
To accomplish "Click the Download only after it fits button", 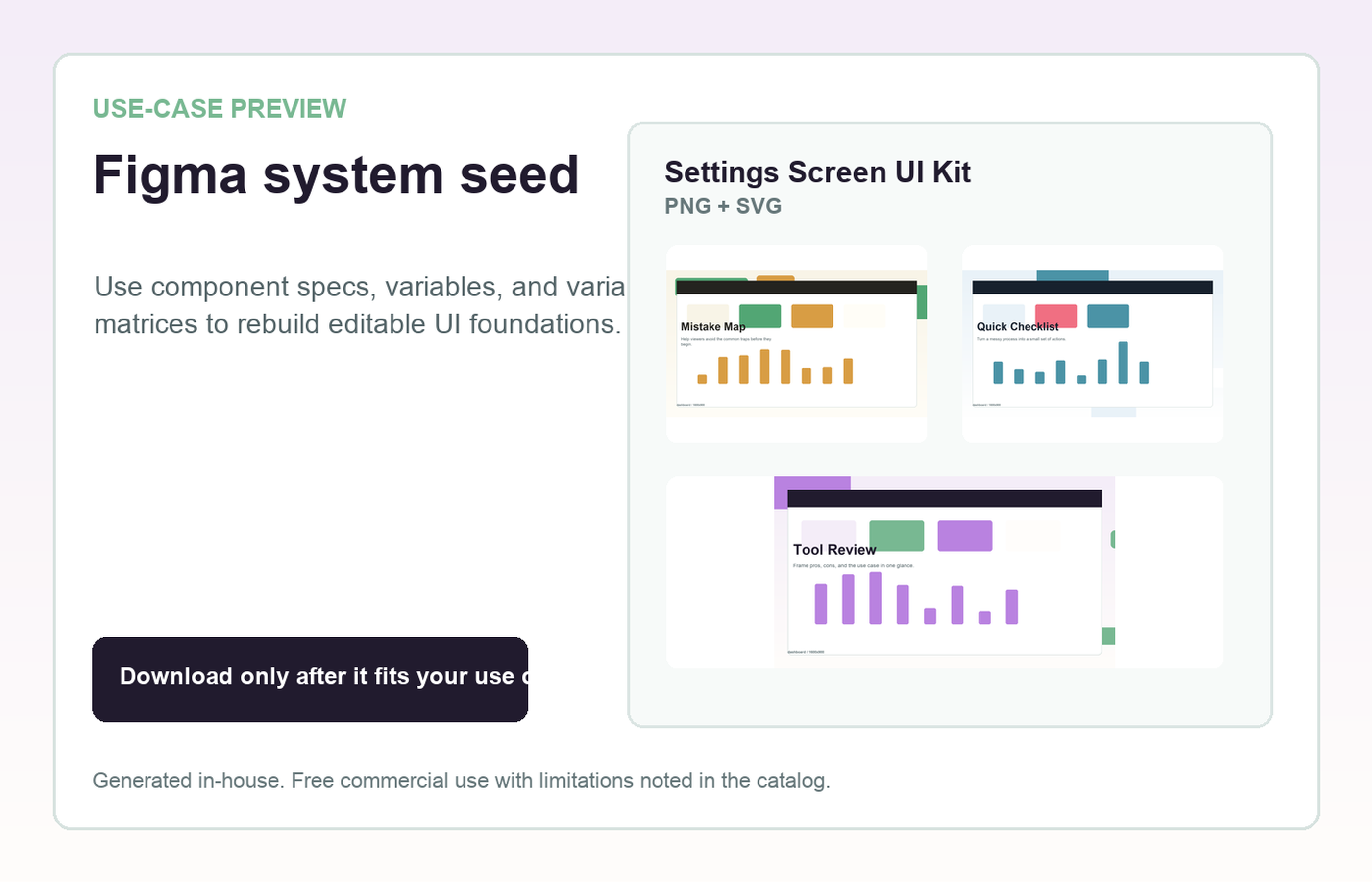I will (310, 679).
